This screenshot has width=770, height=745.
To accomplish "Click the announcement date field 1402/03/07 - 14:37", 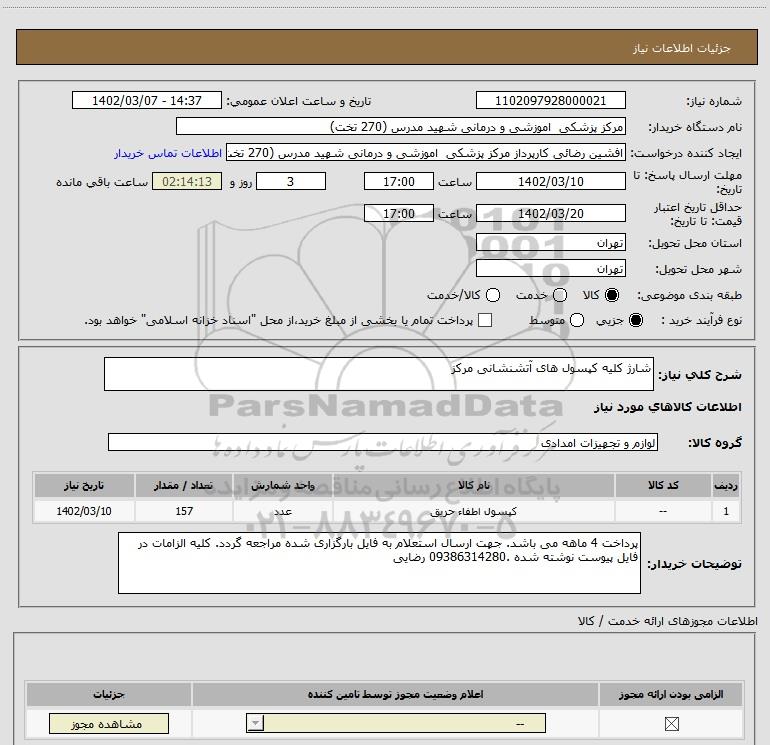I will pyautogui.click(x=147, y=100).
